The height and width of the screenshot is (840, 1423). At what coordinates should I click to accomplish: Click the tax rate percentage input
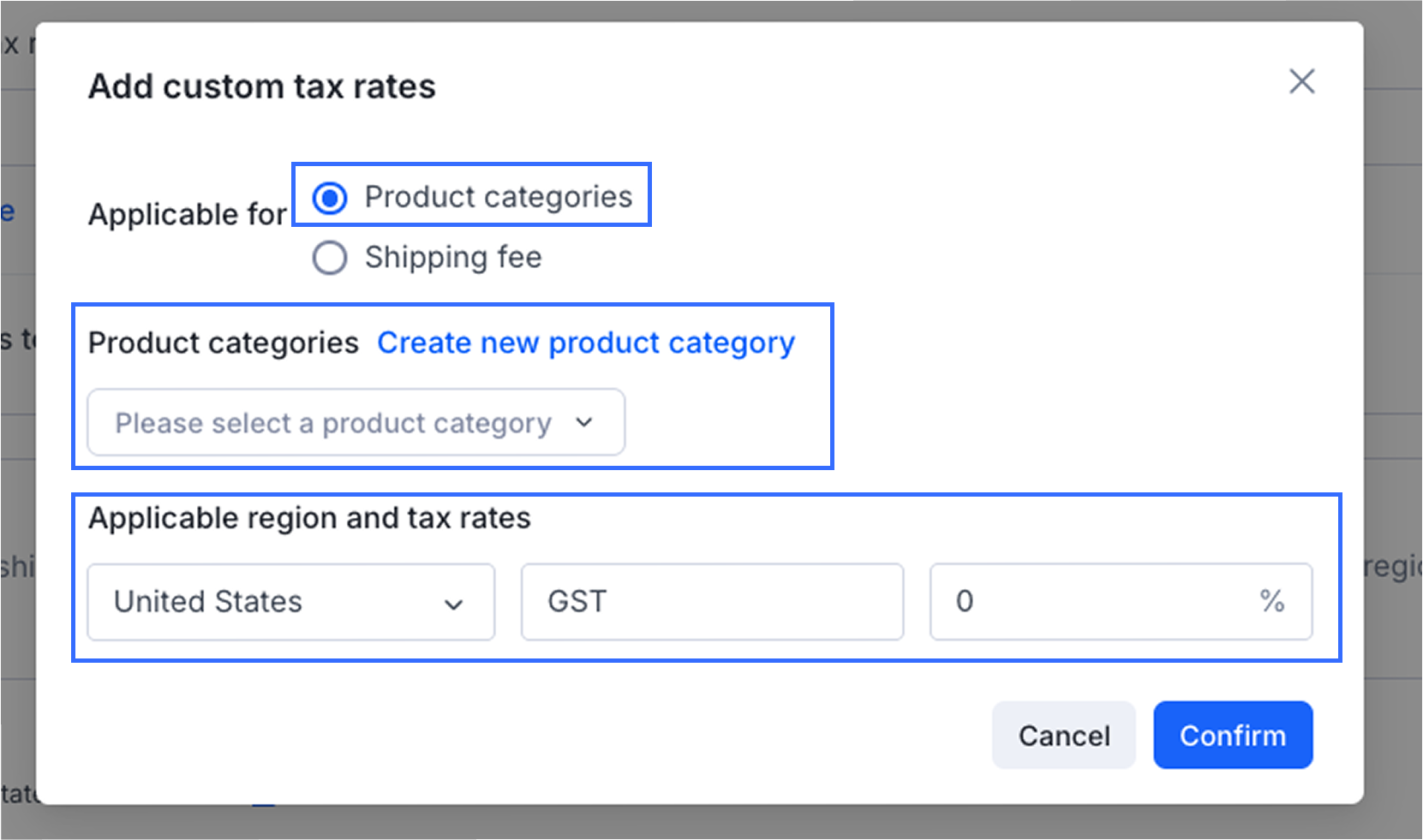pyautogui.click(x=1097, y=601)
